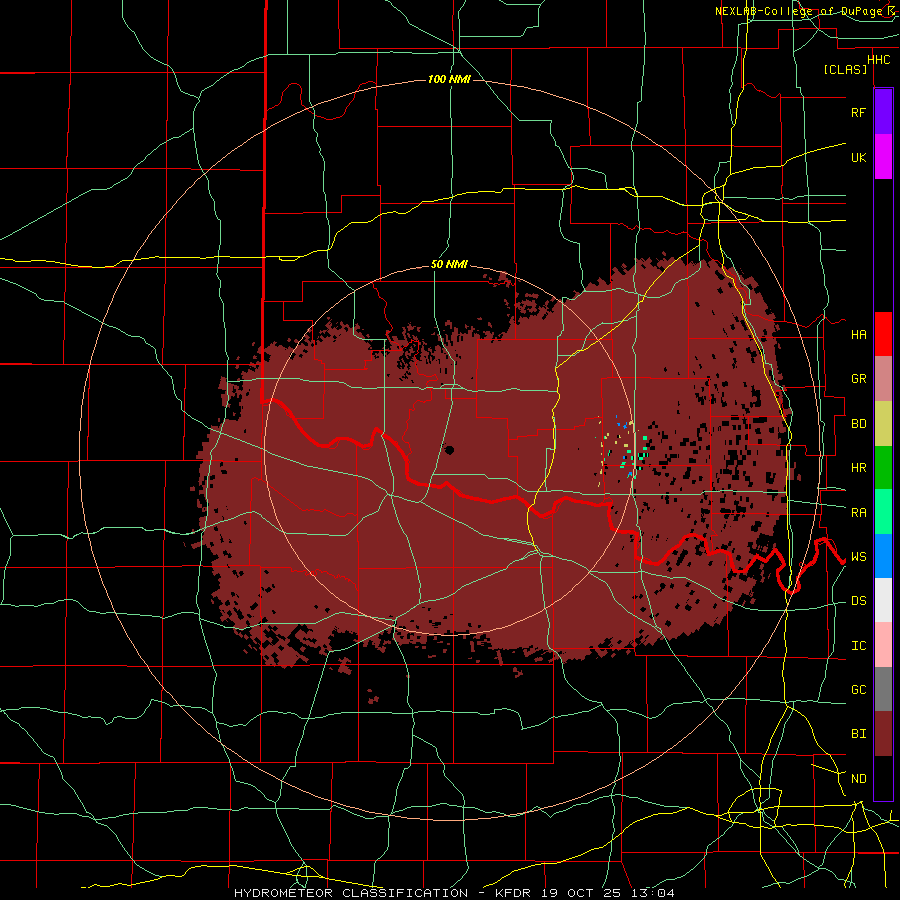This screenshot has width=900, height=900.
Task: Click the black radar site dot
Action: [449, 450]
